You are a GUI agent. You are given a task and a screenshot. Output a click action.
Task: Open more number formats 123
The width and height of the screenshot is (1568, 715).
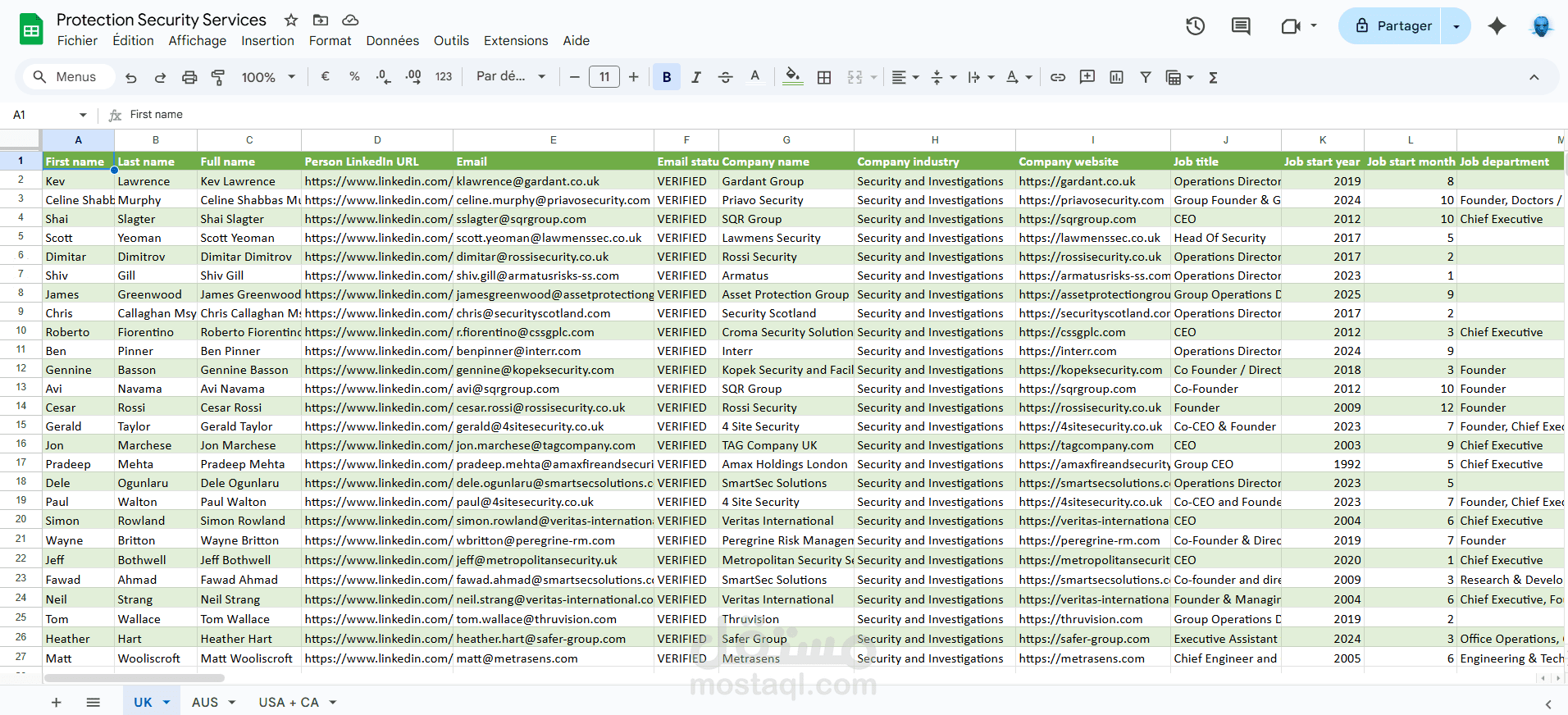(x=444, y=76)
